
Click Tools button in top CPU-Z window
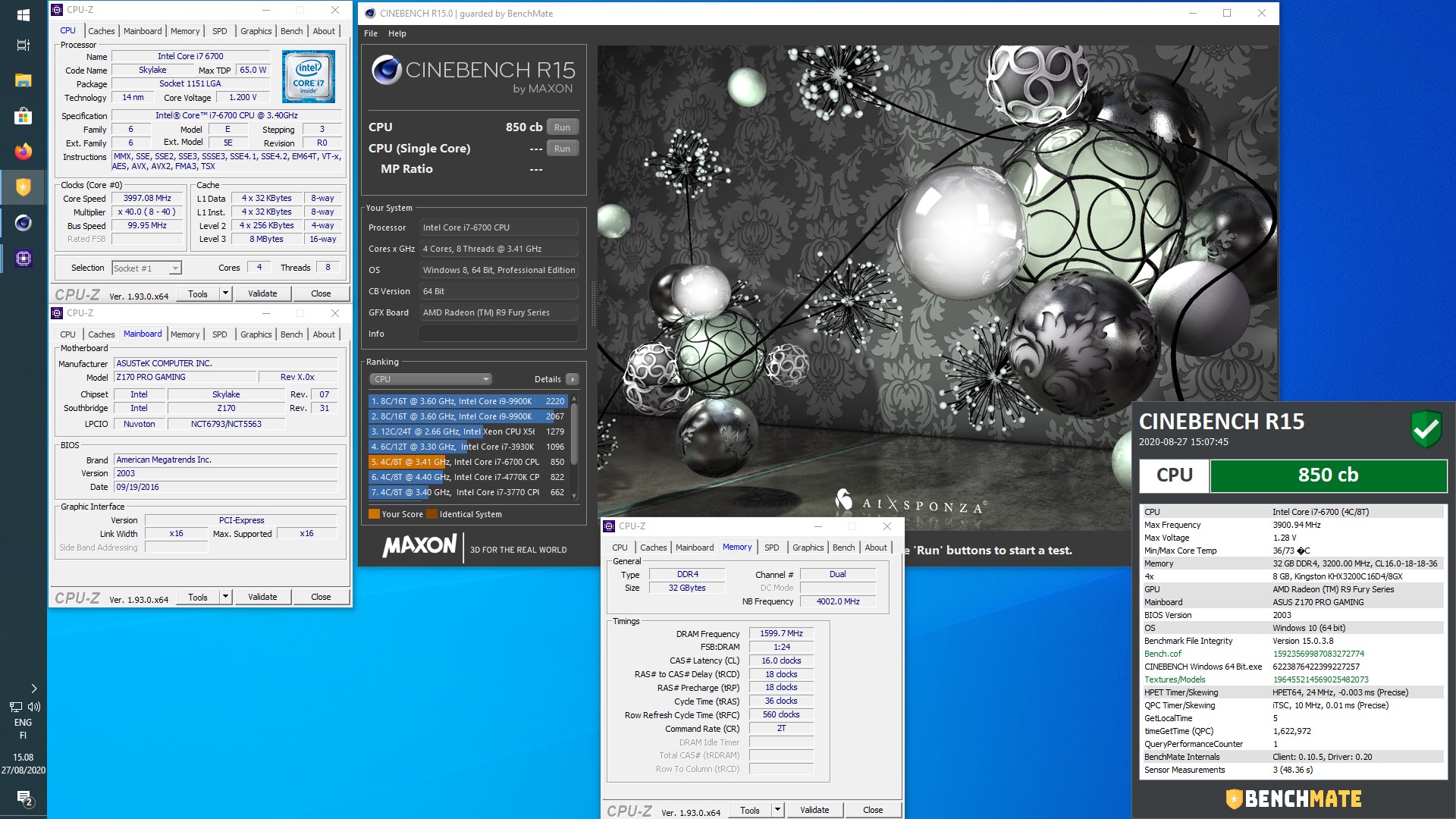[x=198, y=293]
